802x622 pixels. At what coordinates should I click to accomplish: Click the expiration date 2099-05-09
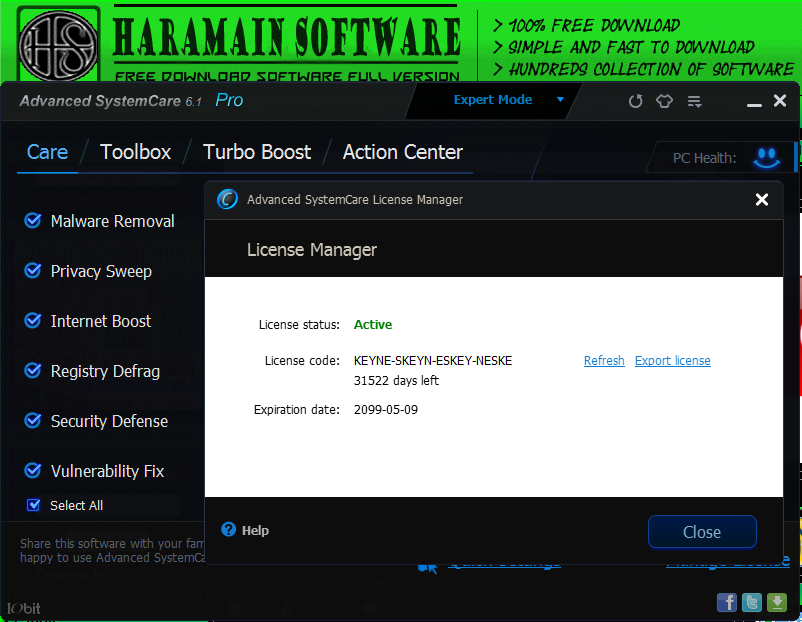[x=386, y=410]
